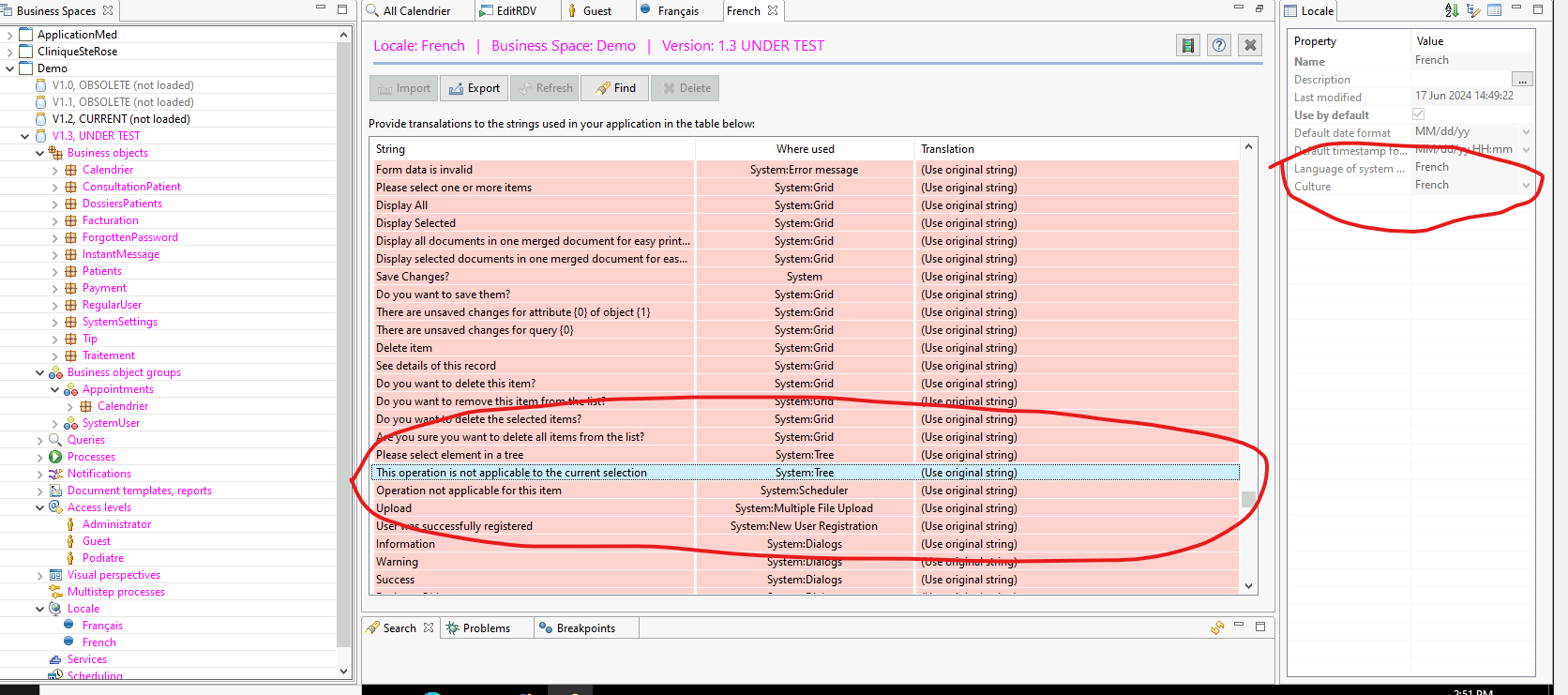The height and width of the screenshot is (695, 1568).
Task: Click the Visual perspectives icon
Action: tap(55, 575)
